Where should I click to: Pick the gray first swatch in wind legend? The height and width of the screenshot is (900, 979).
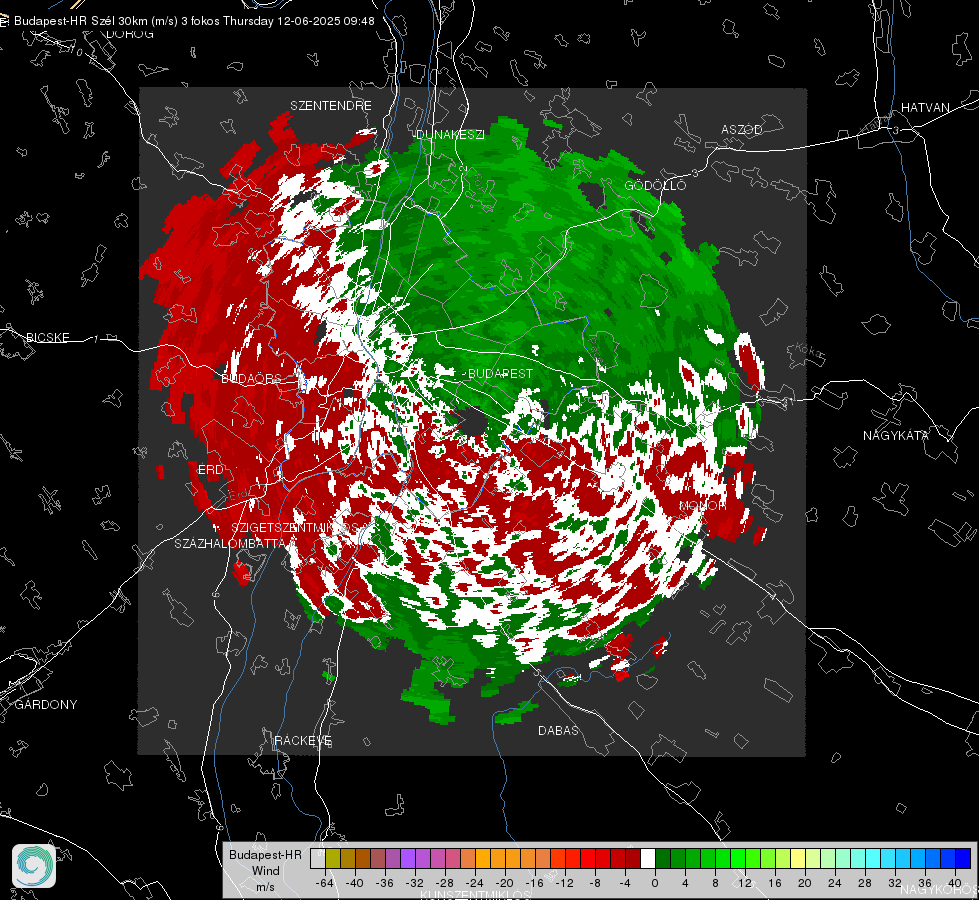pos(317,859)
